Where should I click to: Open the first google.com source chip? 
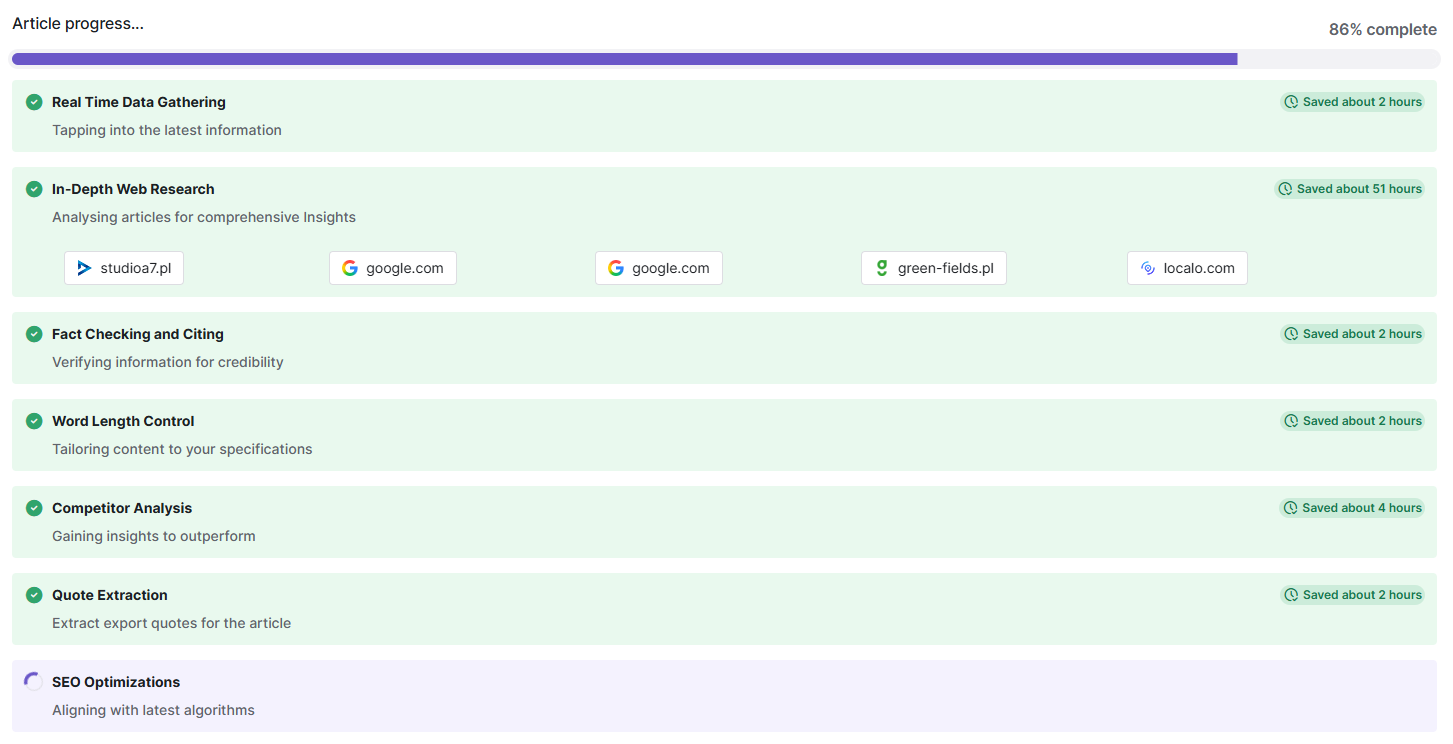pyautogui.click(x=393, y=268)
